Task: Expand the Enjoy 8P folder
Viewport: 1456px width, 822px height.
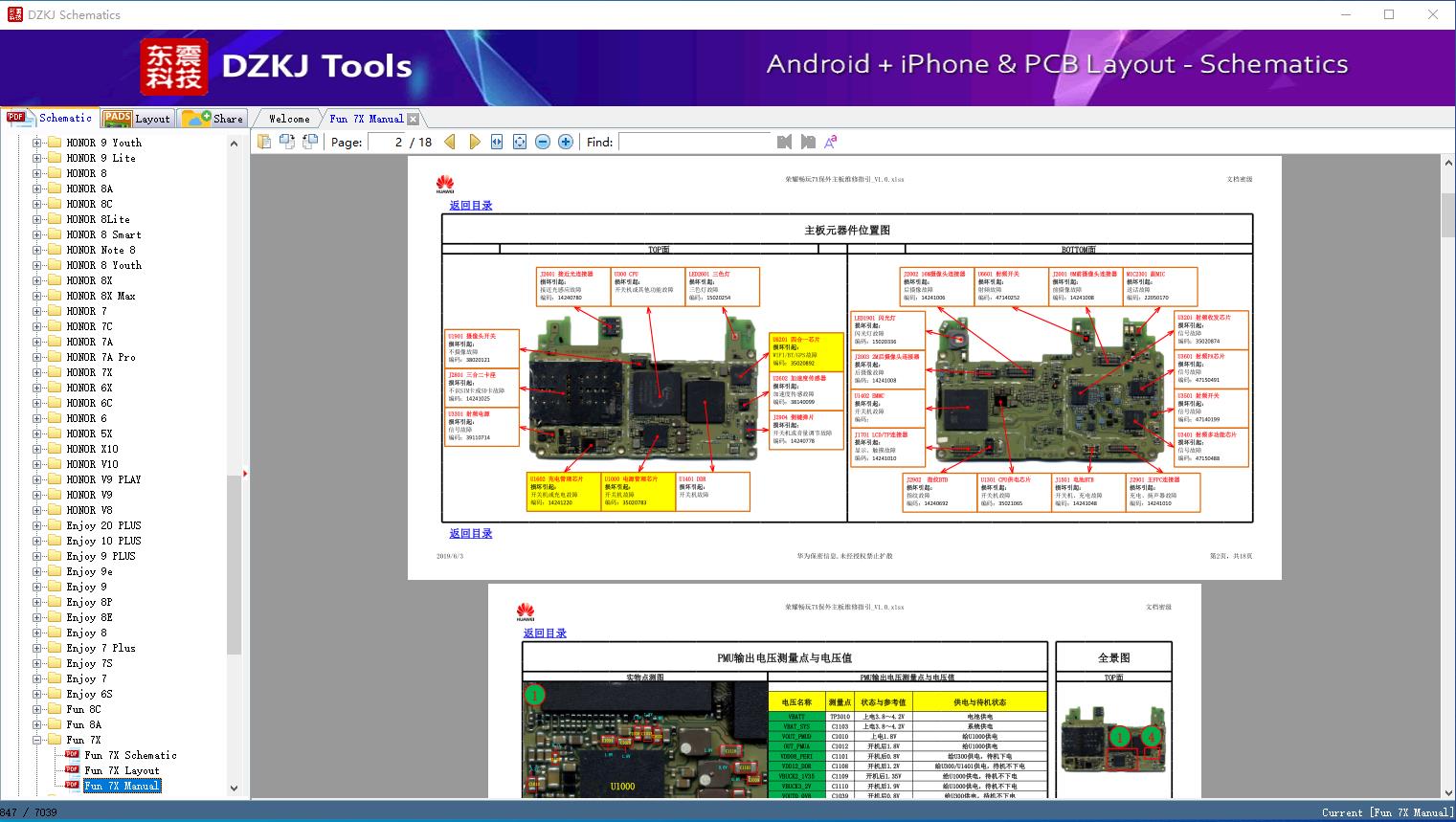Action: 37,602
